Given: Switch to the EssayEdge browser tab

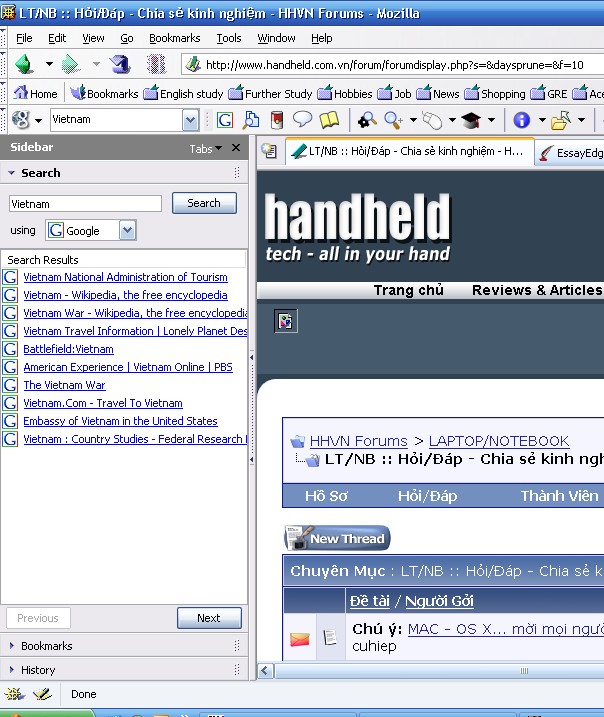Looking at the screenshot, I should pyautogui.click(x=570, y=152).
